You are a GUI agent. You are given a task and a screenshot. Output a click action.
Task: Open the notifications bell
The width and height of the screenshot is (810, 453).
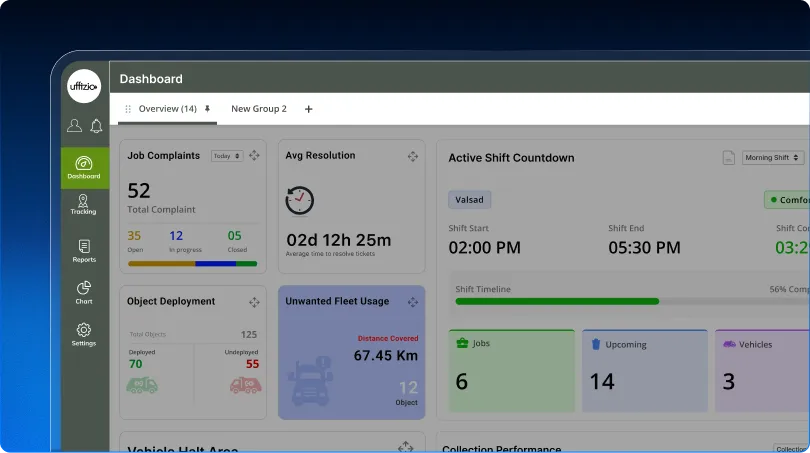96,126
